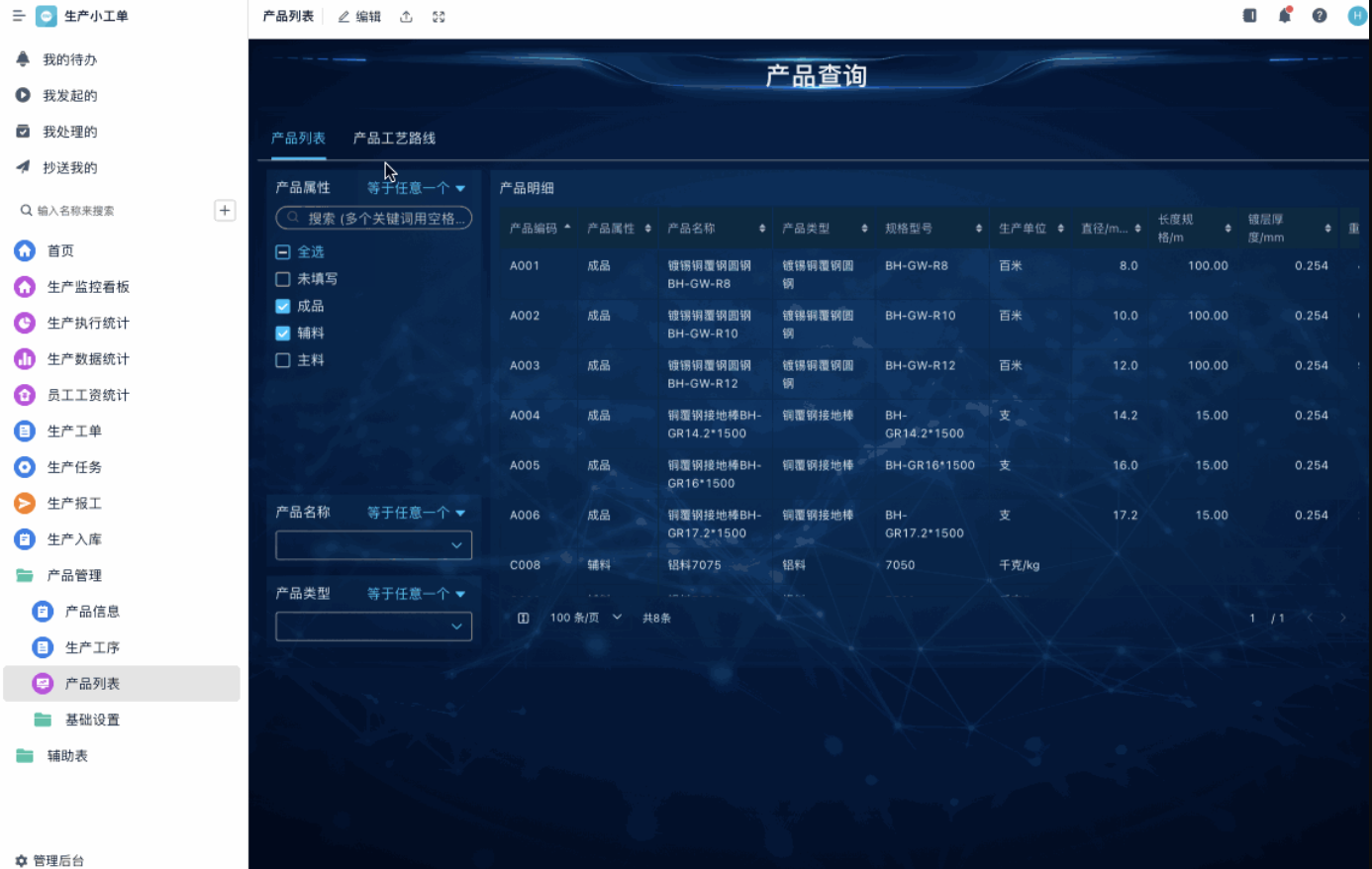Open 产品名称 filter condition dropdown
The image size is (1372, 869).
point(416,513)
